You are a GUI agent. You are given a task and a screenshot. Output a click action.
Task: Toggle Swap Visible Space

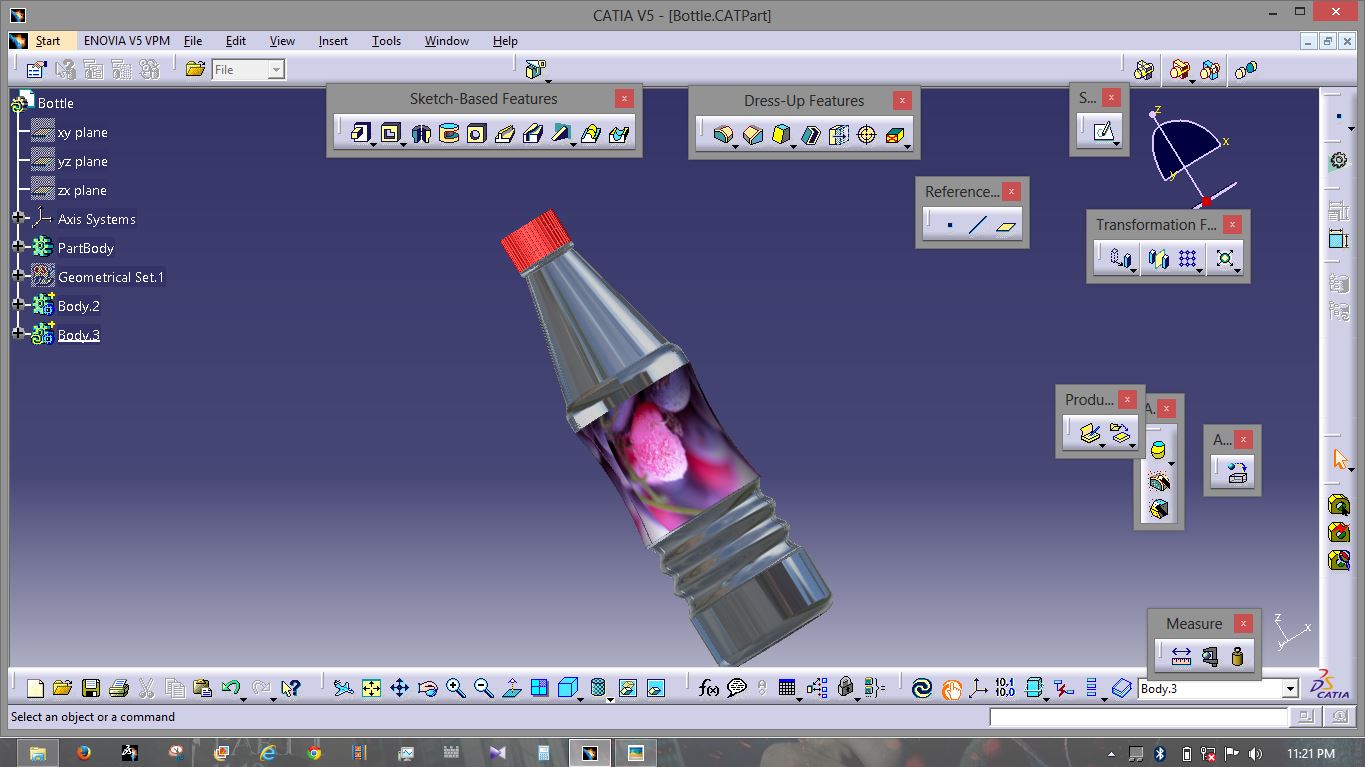click(656, 688)
